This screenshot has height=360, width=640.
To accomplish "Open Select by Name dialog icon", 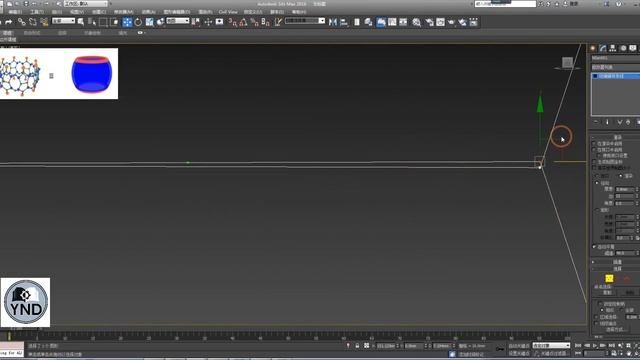I will 92,22.
